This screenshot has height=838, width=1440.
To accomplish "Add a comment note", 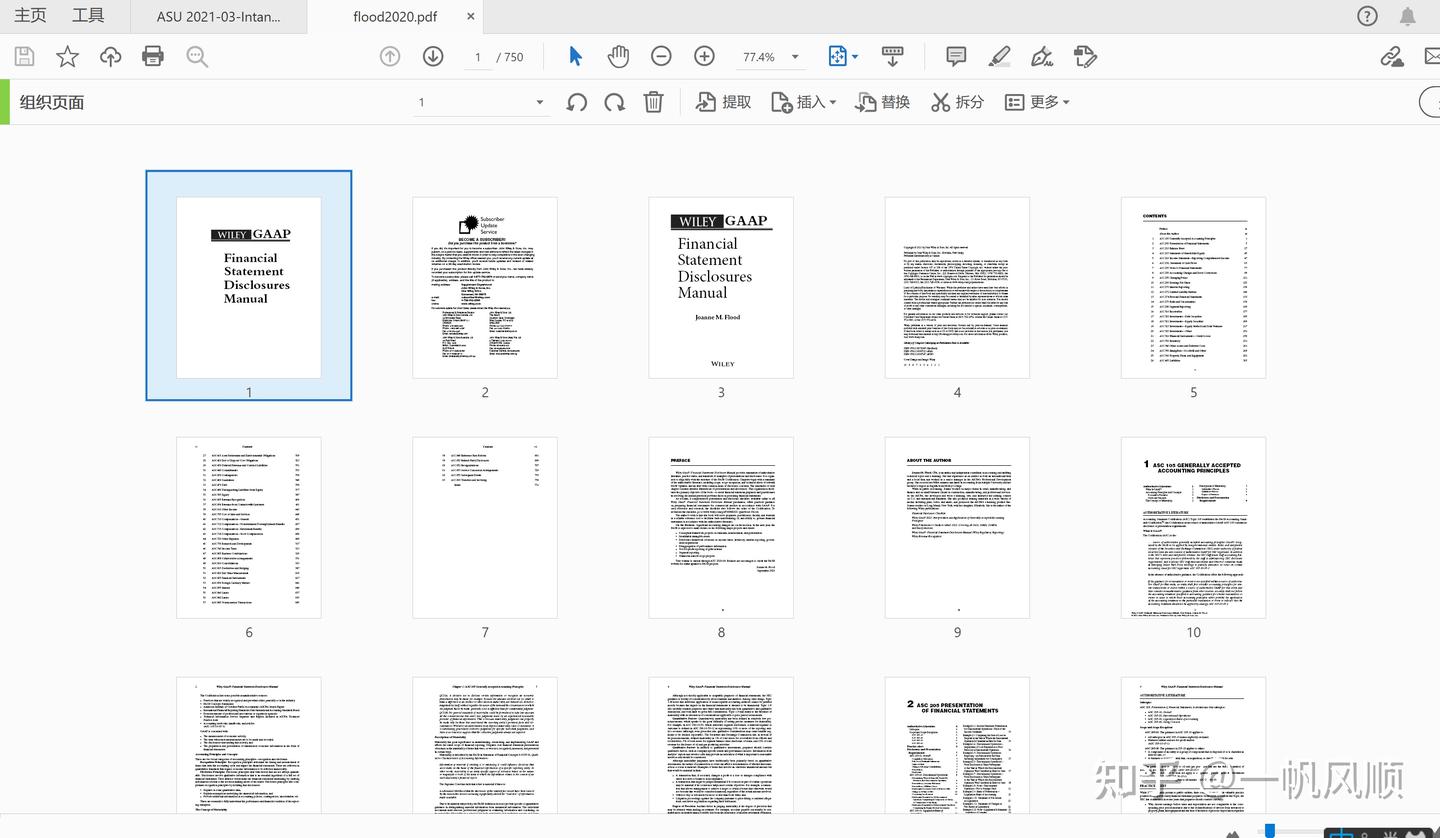I will (x=956, y=57).
